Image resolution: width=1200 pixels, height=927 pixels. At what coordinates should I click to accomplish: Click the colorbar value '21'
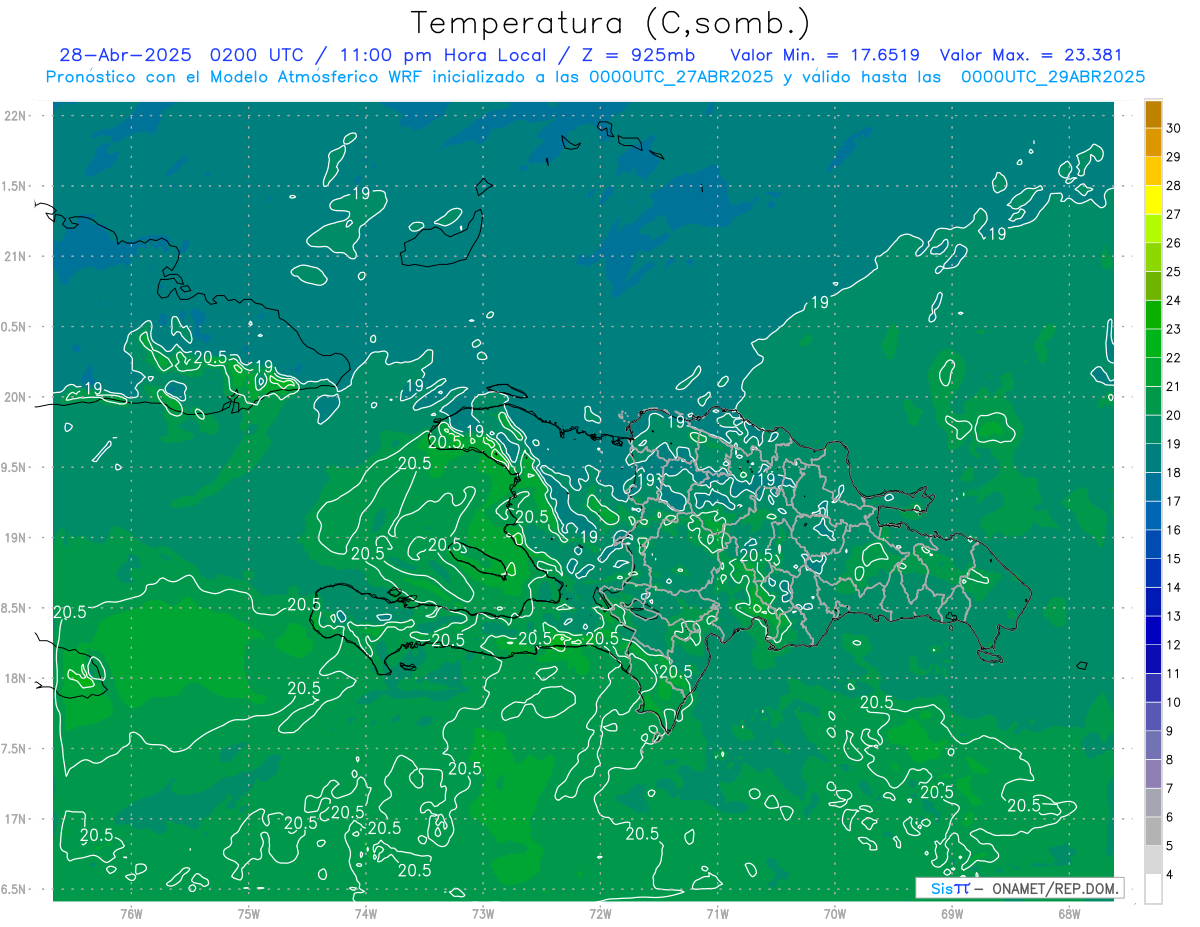(x=1174, y=387)
